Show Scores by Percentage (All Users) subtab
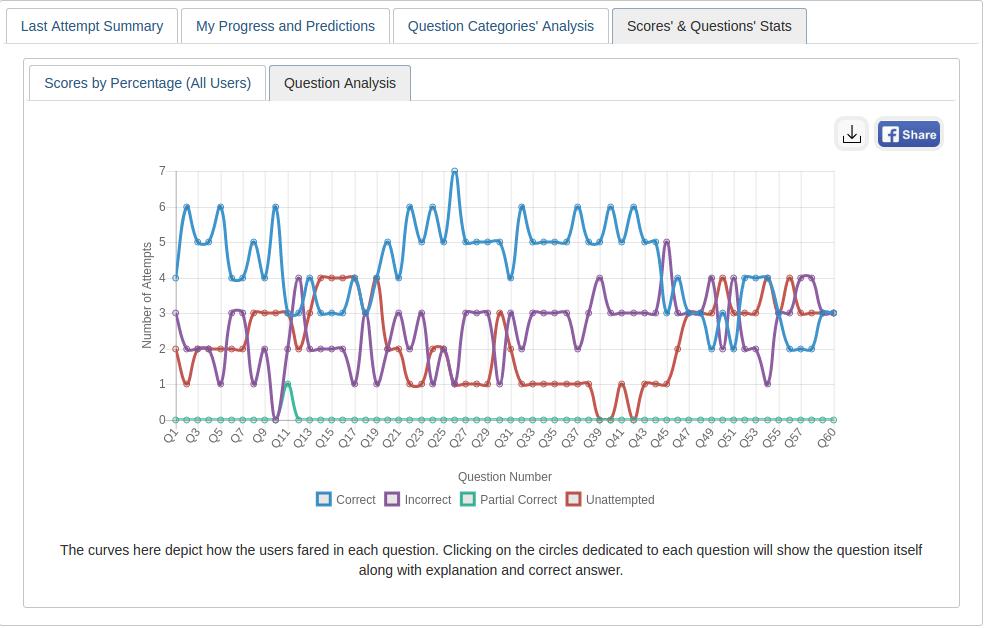 click(147, 83)
